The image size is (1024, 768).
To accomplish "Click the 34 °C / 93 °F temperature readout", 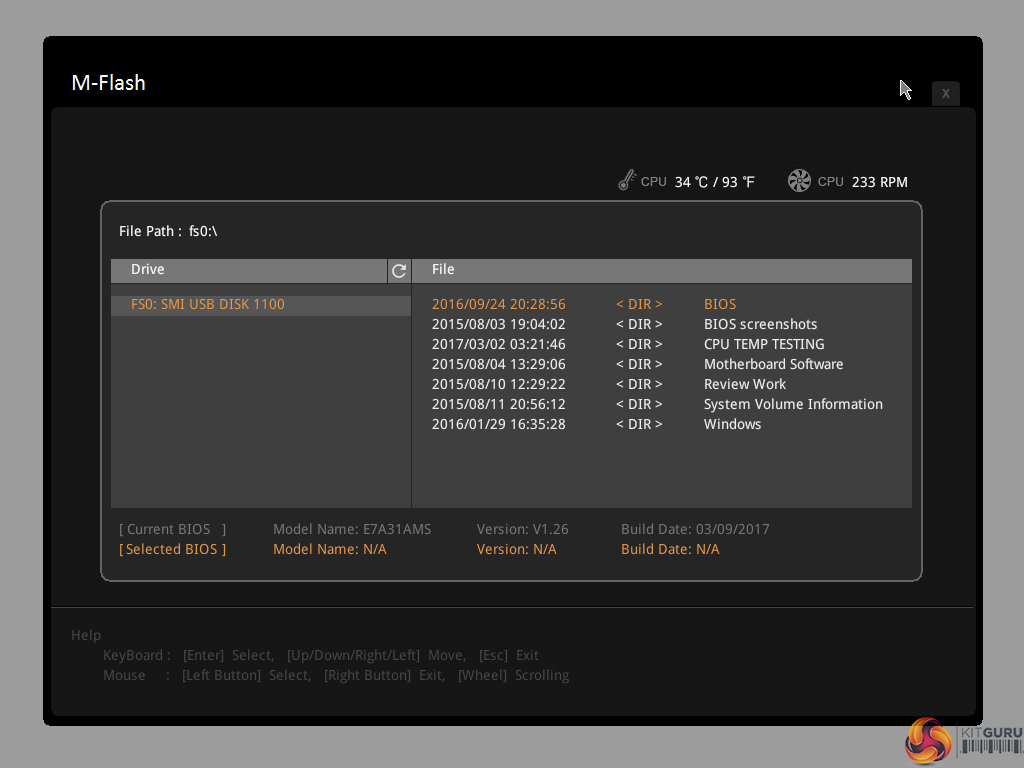I will 714,182.
